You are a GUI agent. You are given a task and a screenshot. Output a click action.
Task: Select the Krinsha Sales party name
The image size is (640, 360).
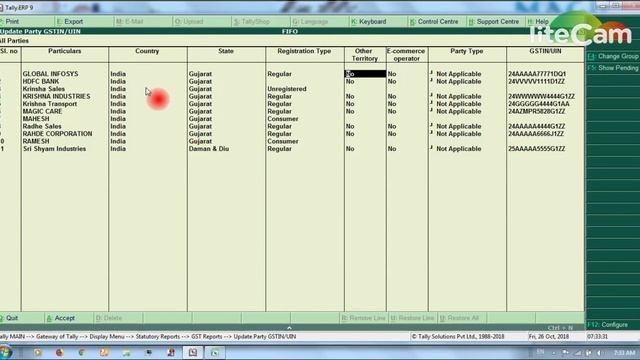coord(44,89)
